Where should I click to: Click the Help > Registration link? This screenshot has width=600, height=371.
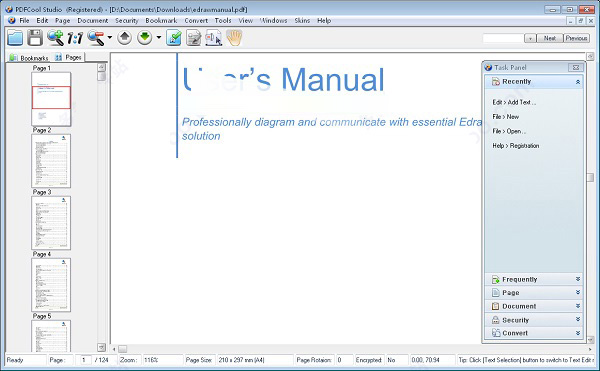pos(516,146)
